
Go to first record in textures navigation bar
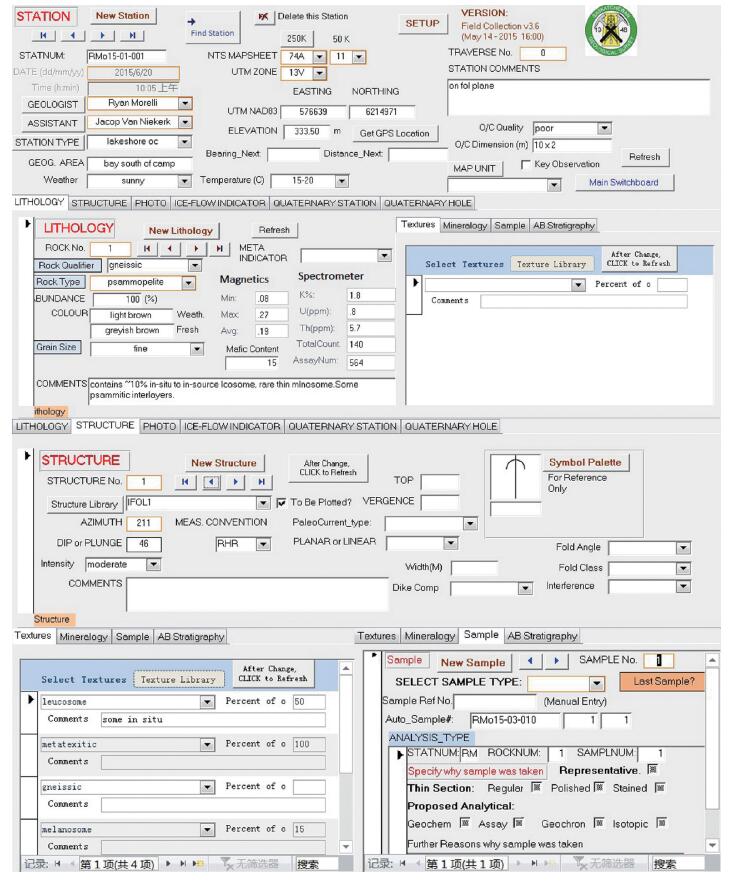58,863
